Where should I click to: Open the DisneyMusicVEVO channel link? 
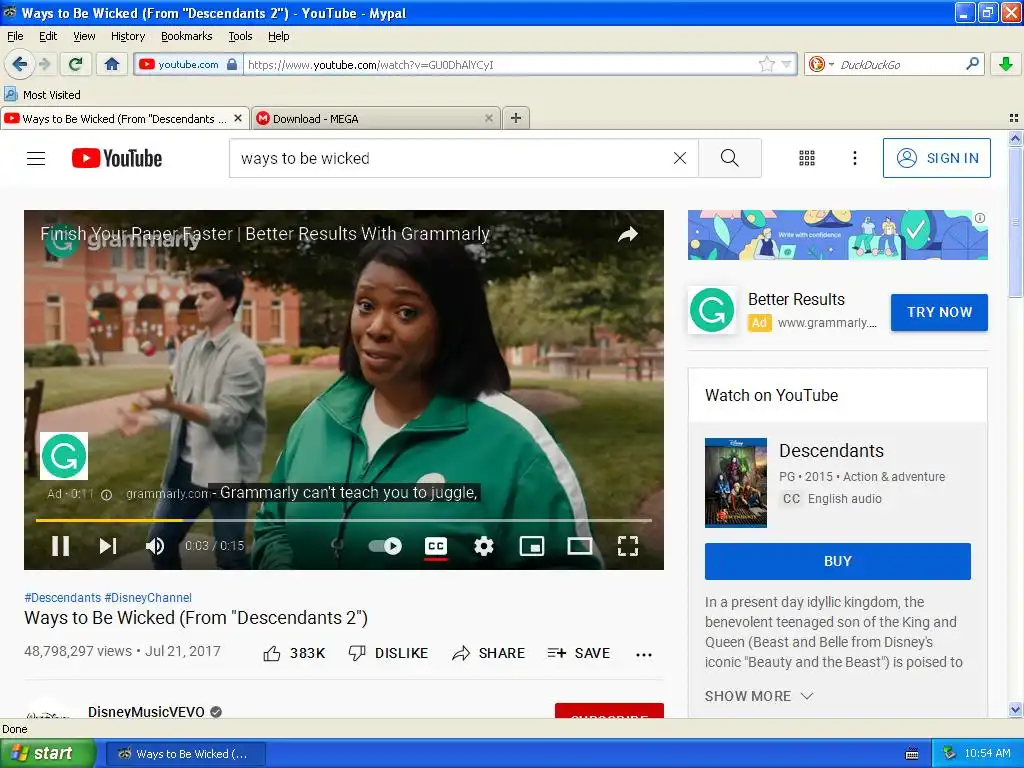coord(146,712)
